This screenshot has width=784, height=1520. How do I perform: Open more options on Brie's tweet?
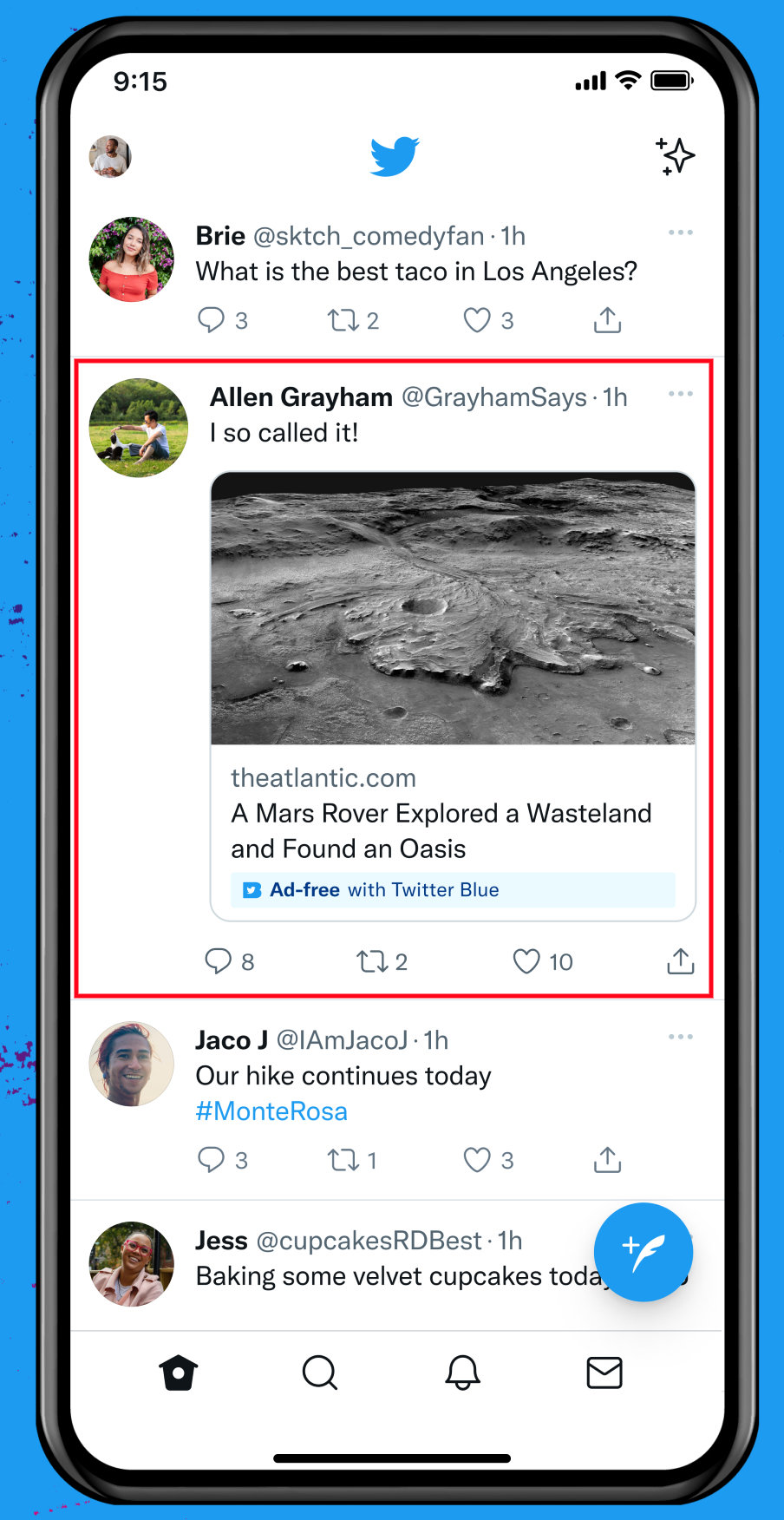tap(681, 233)
